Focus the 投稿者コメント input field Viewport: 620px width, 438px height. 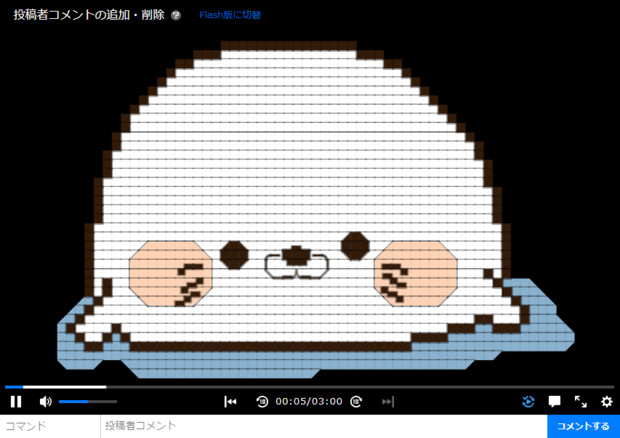coord(324,426)
